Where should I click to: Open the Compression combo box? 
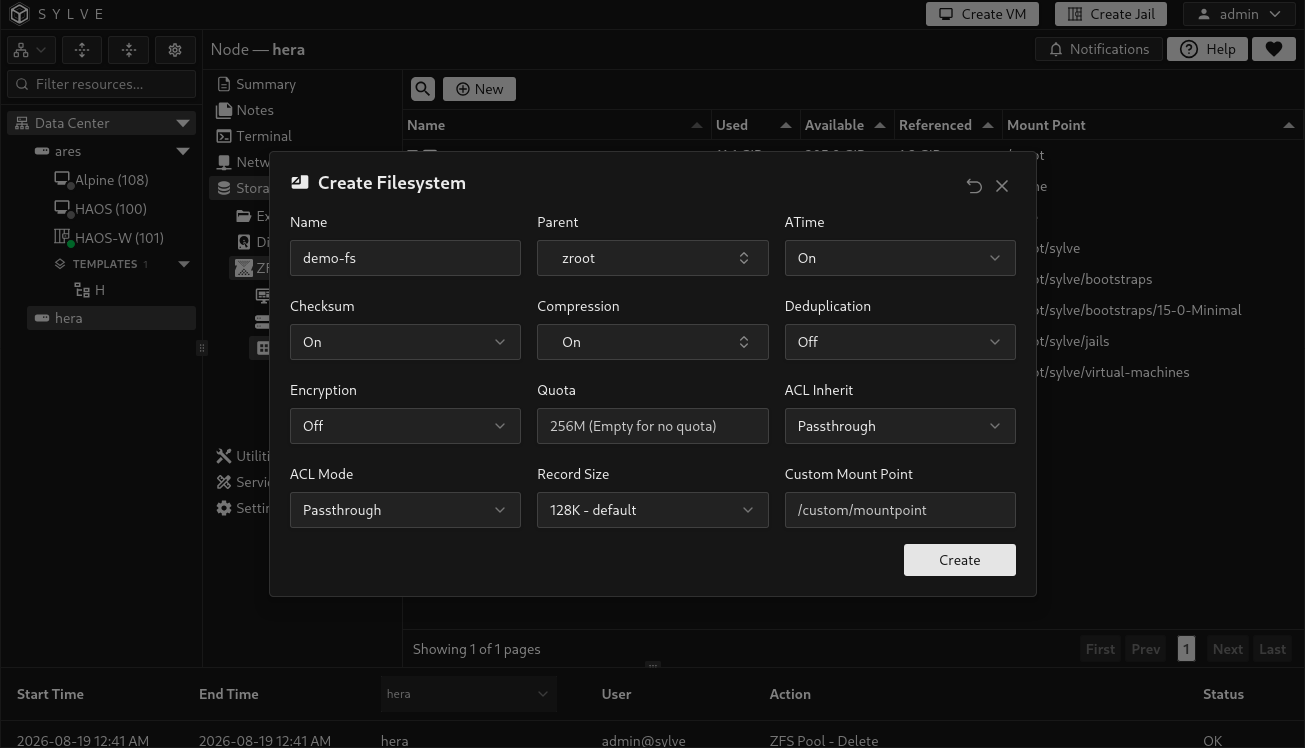(x=653, y=342)
